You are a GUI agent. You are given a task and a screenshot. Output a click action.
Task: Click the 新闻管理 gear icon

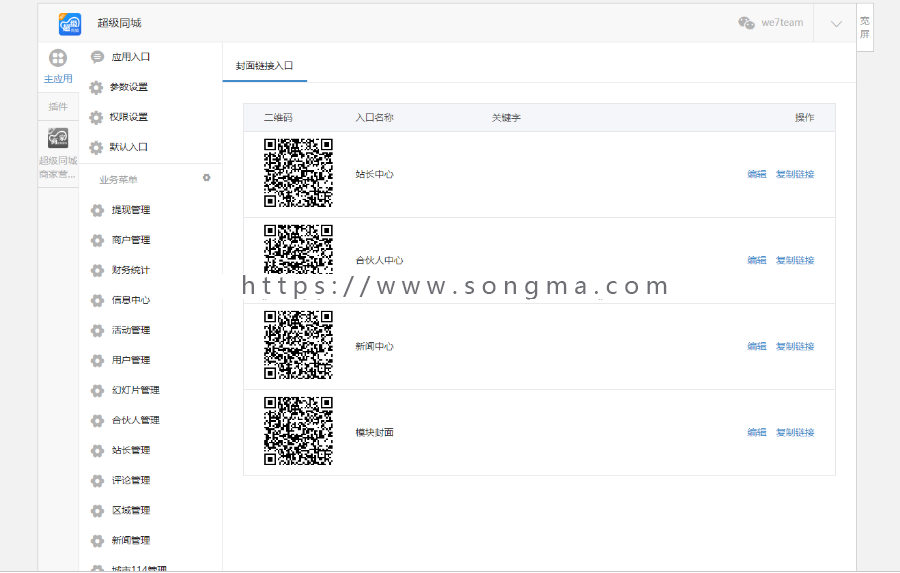[x=98, y=540]
